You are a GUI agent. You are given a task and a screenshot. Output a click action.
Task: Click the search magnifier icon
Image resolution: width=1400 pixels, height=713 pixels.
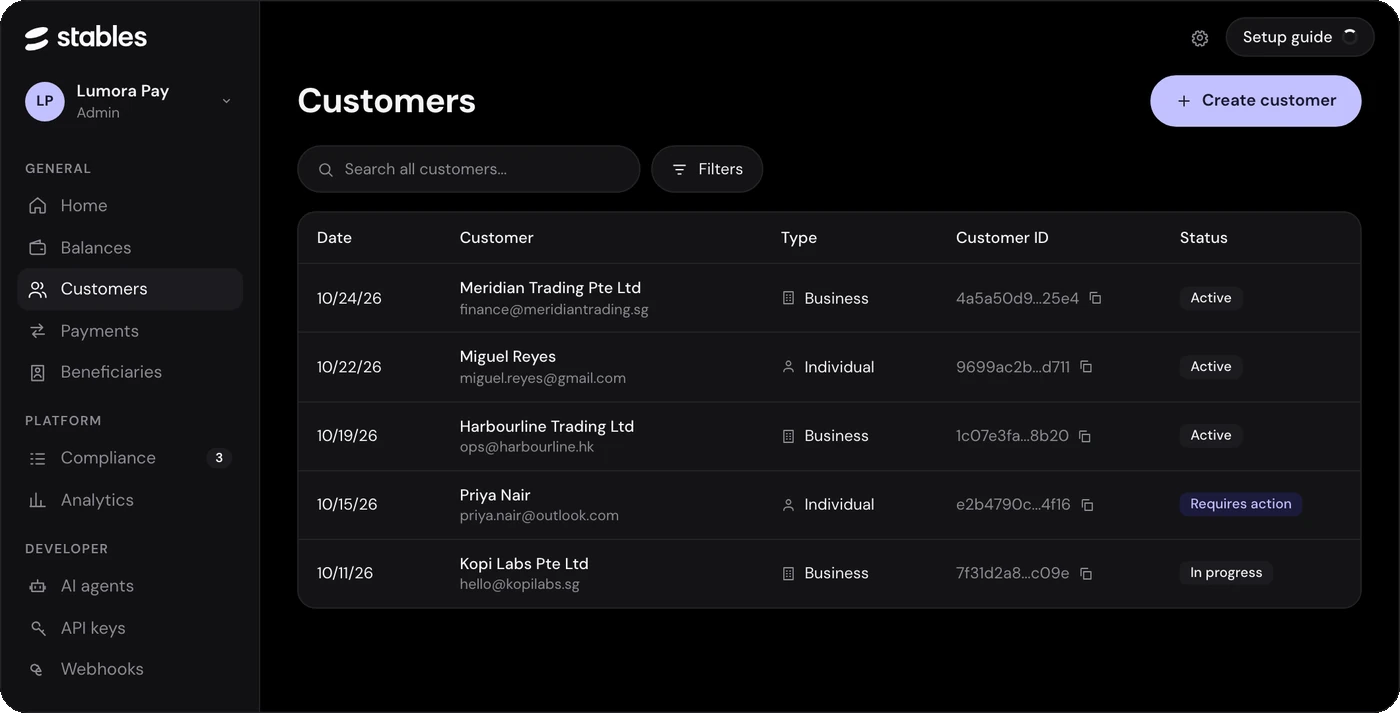tap(325, 170)
